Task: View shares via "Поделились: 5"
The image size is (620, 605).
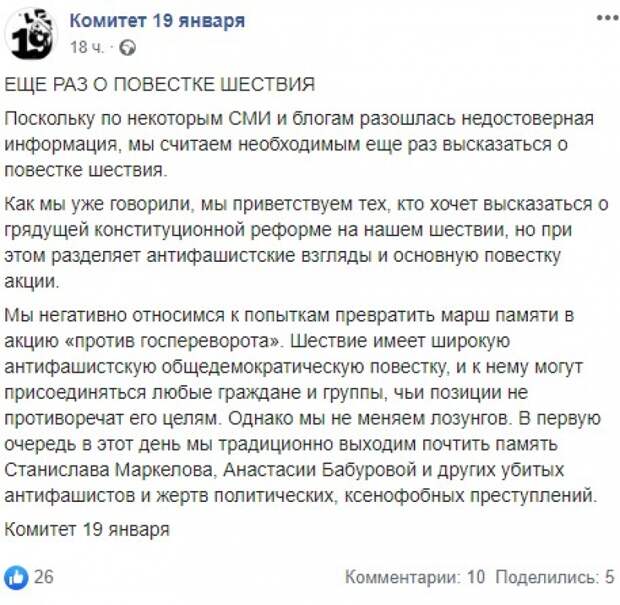Action: [554, 577]
